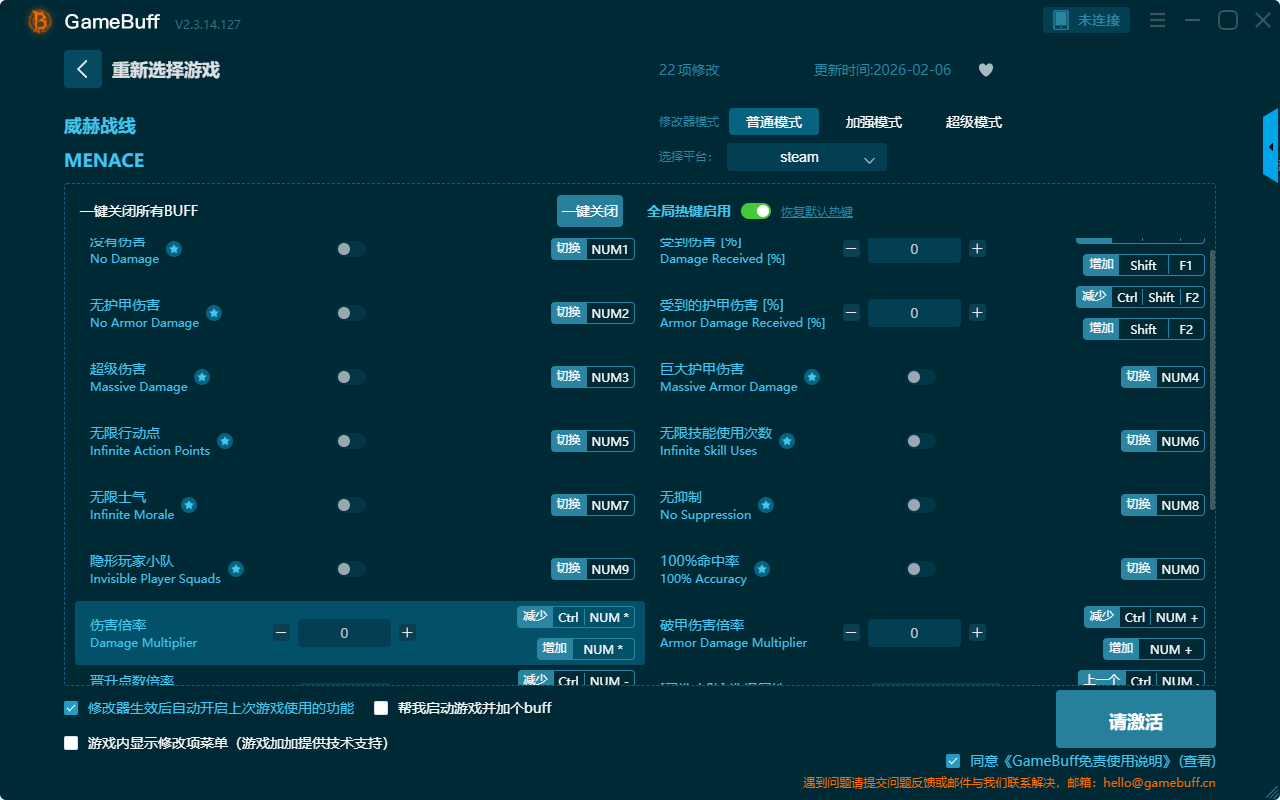Toggle the global hotkey enable switch
Viewport: 1280px width, 800px height.
pos(756,211)
